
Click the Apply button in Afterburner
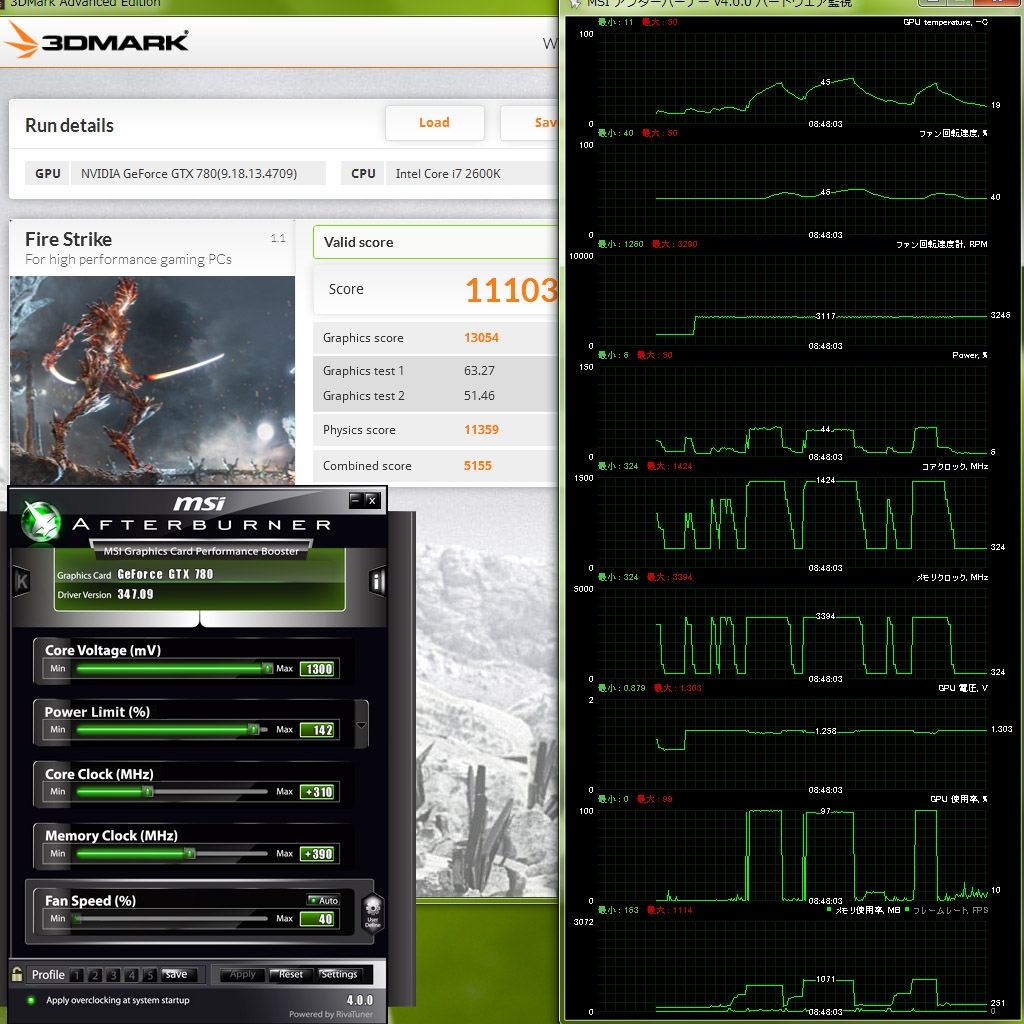click(242, 974)
